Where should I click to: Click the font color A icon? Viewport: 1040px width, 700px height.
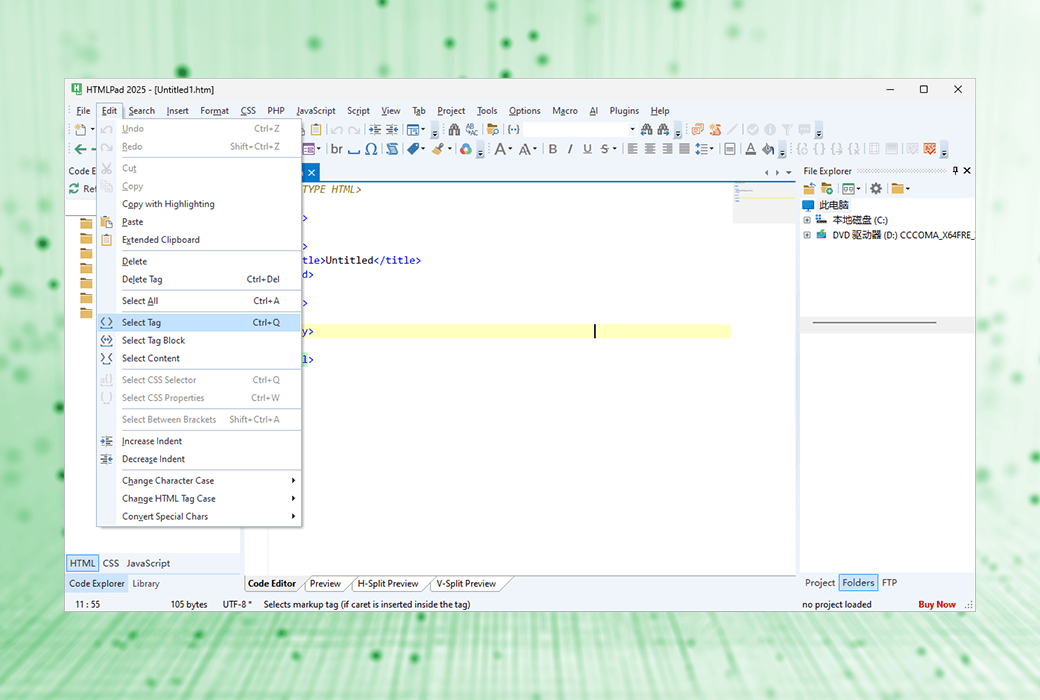[750, 149]
